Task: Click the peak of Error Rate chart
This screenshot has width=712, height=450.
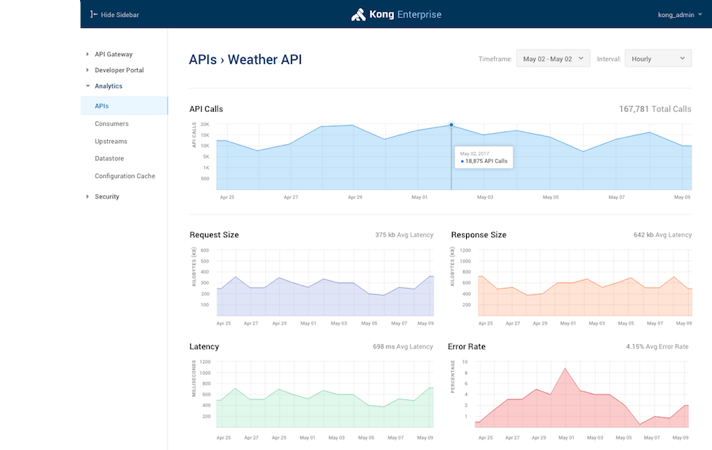Action: 566,369
